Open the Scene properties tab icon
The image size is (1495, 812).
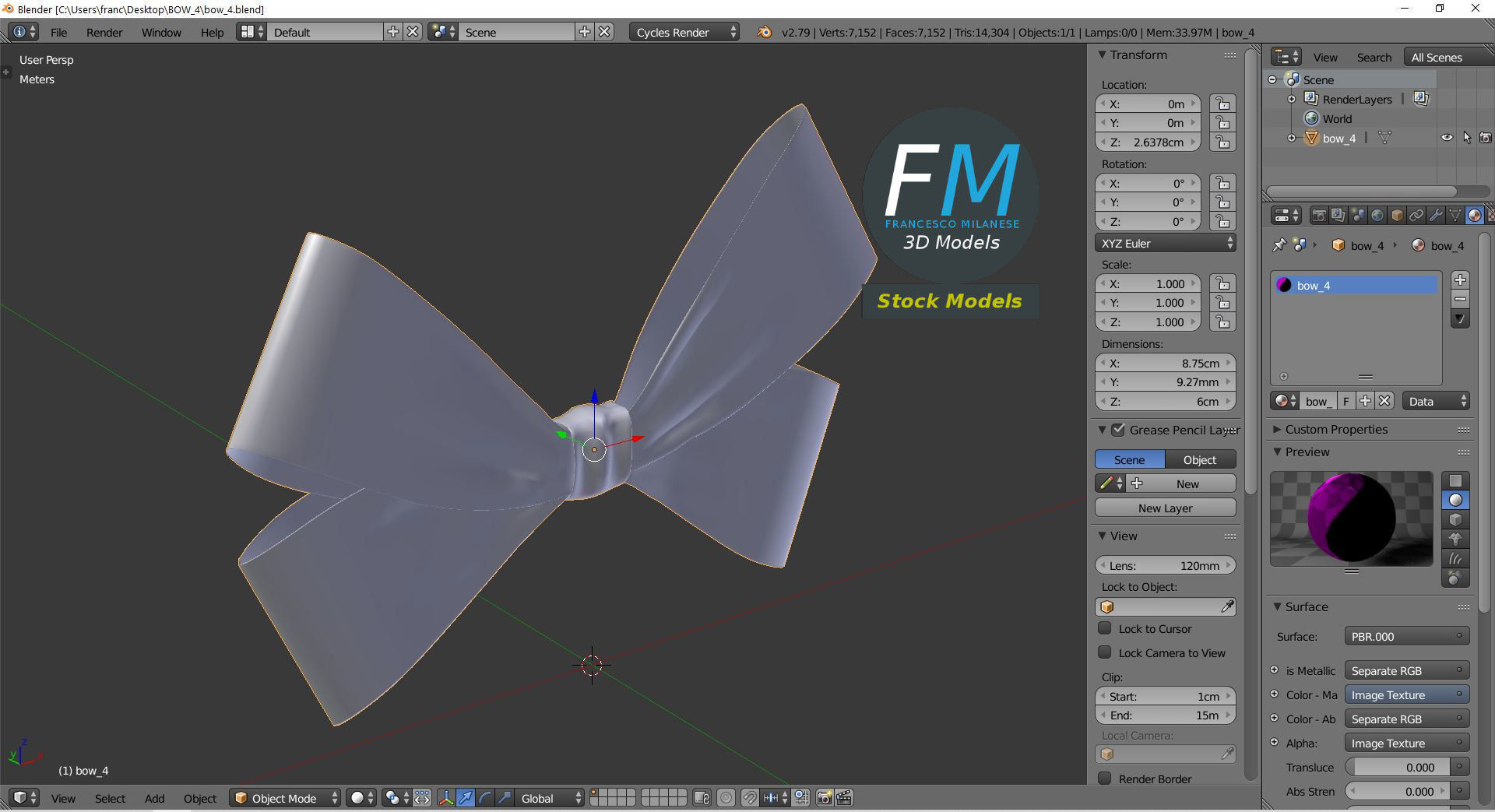point(1358,215)
